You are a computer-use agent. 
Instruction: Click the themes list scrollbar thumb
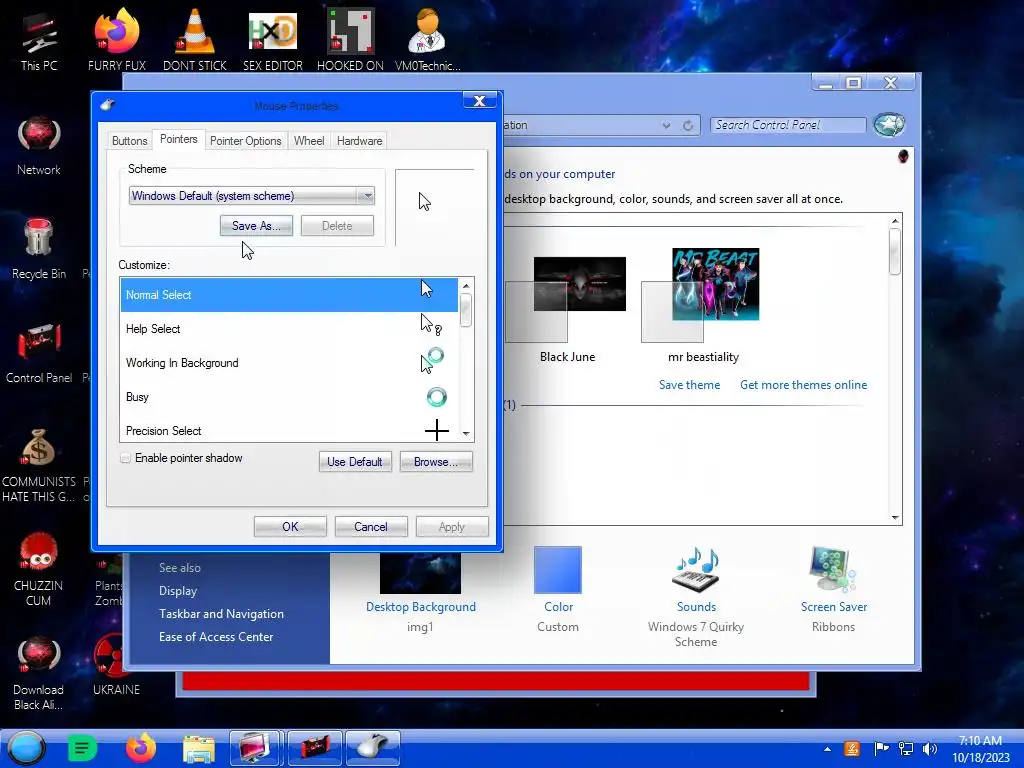click(x=895, y=251)
